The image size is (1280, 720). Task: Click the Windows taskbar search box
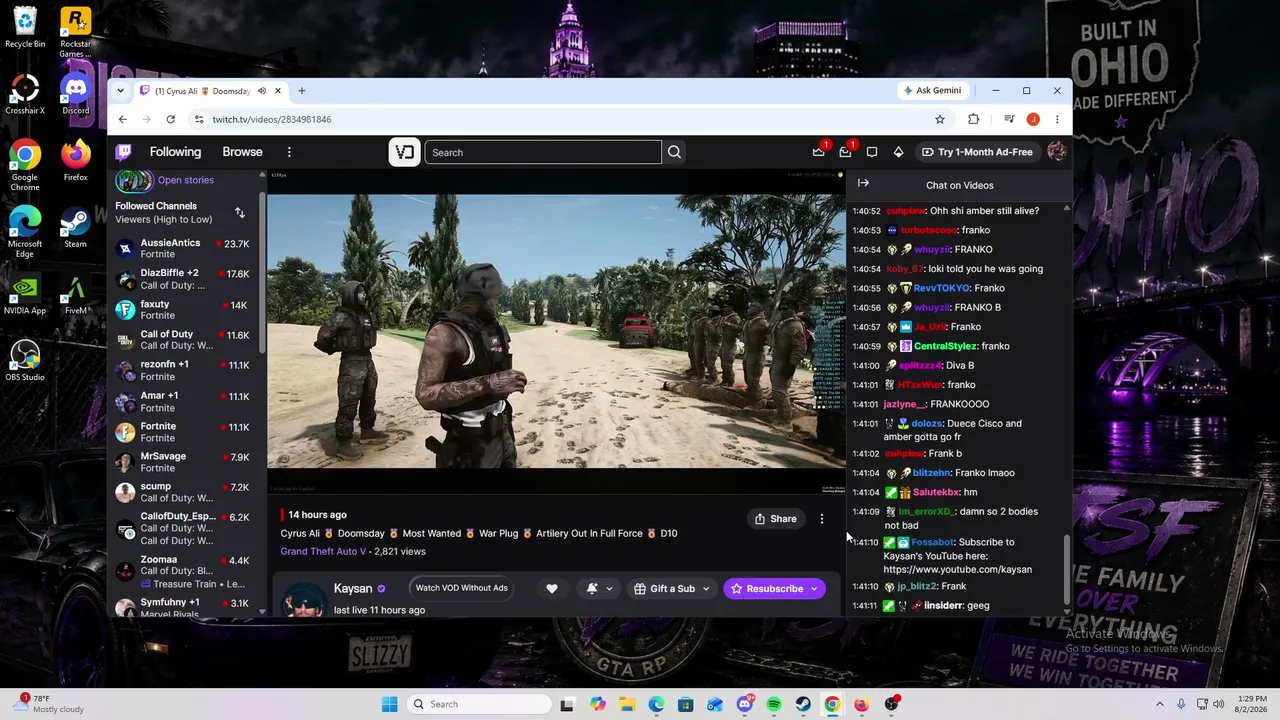[x=480, y=704]
